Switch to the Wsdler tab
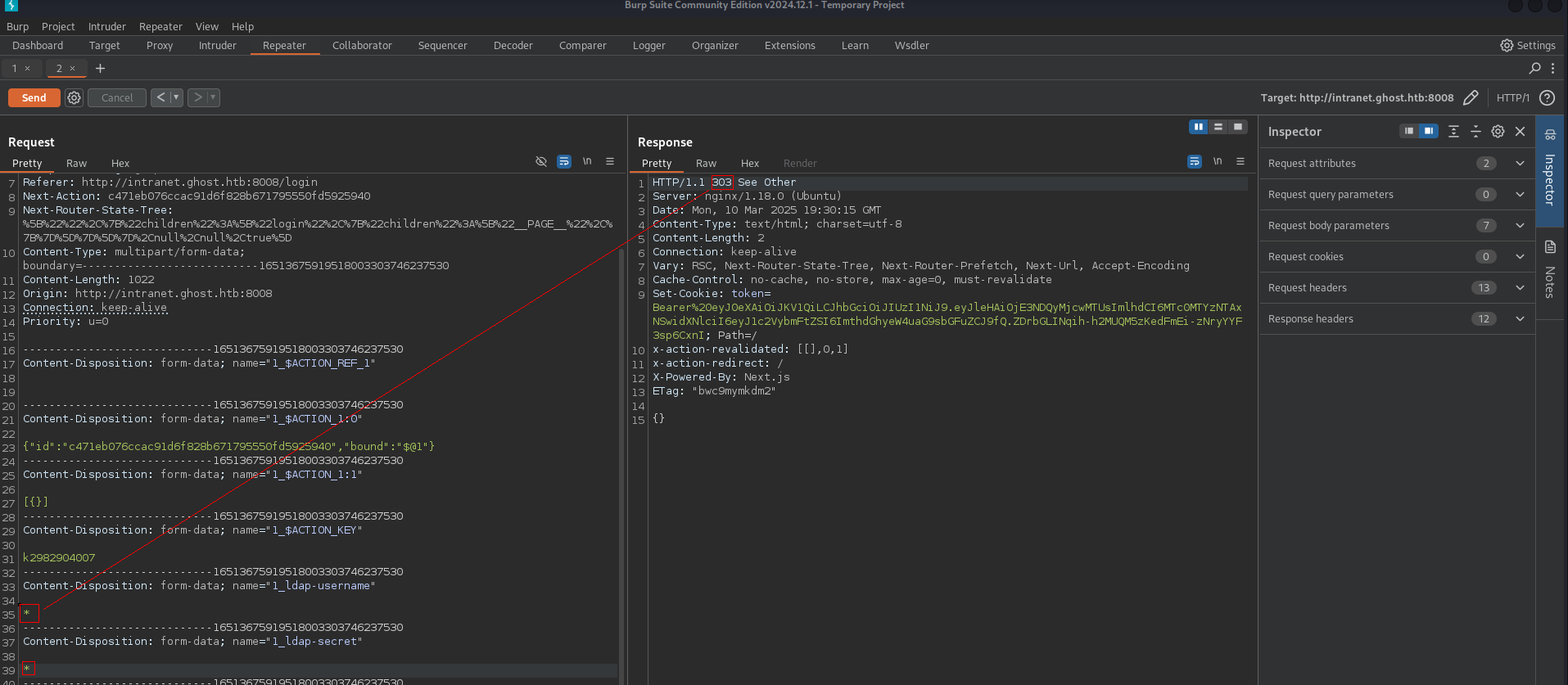The height and width of the screenshot is (685, 1568). pyautogui.click(x=911, y=46)
